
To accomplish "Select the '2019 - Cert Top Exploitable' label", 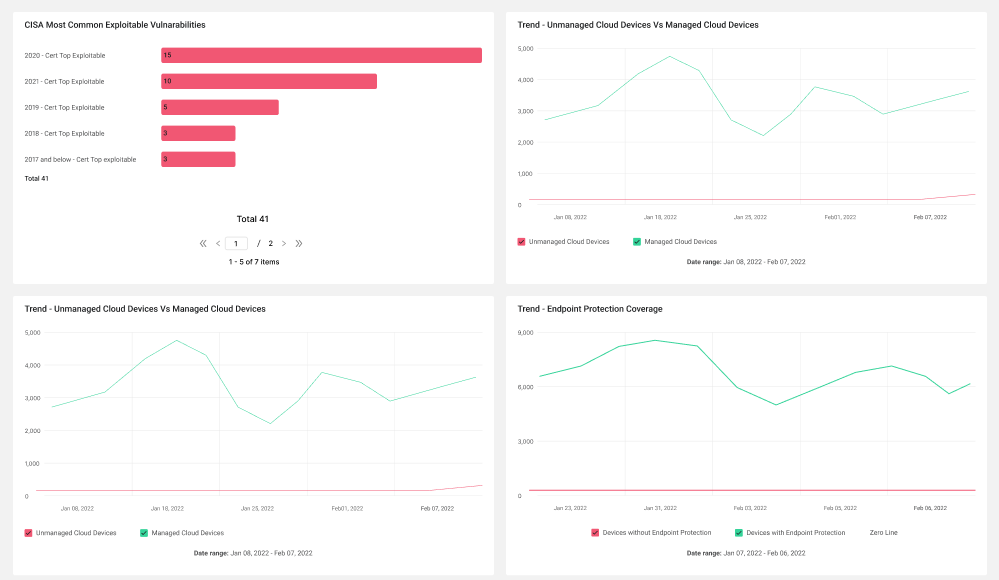I will tap(64, 108).
